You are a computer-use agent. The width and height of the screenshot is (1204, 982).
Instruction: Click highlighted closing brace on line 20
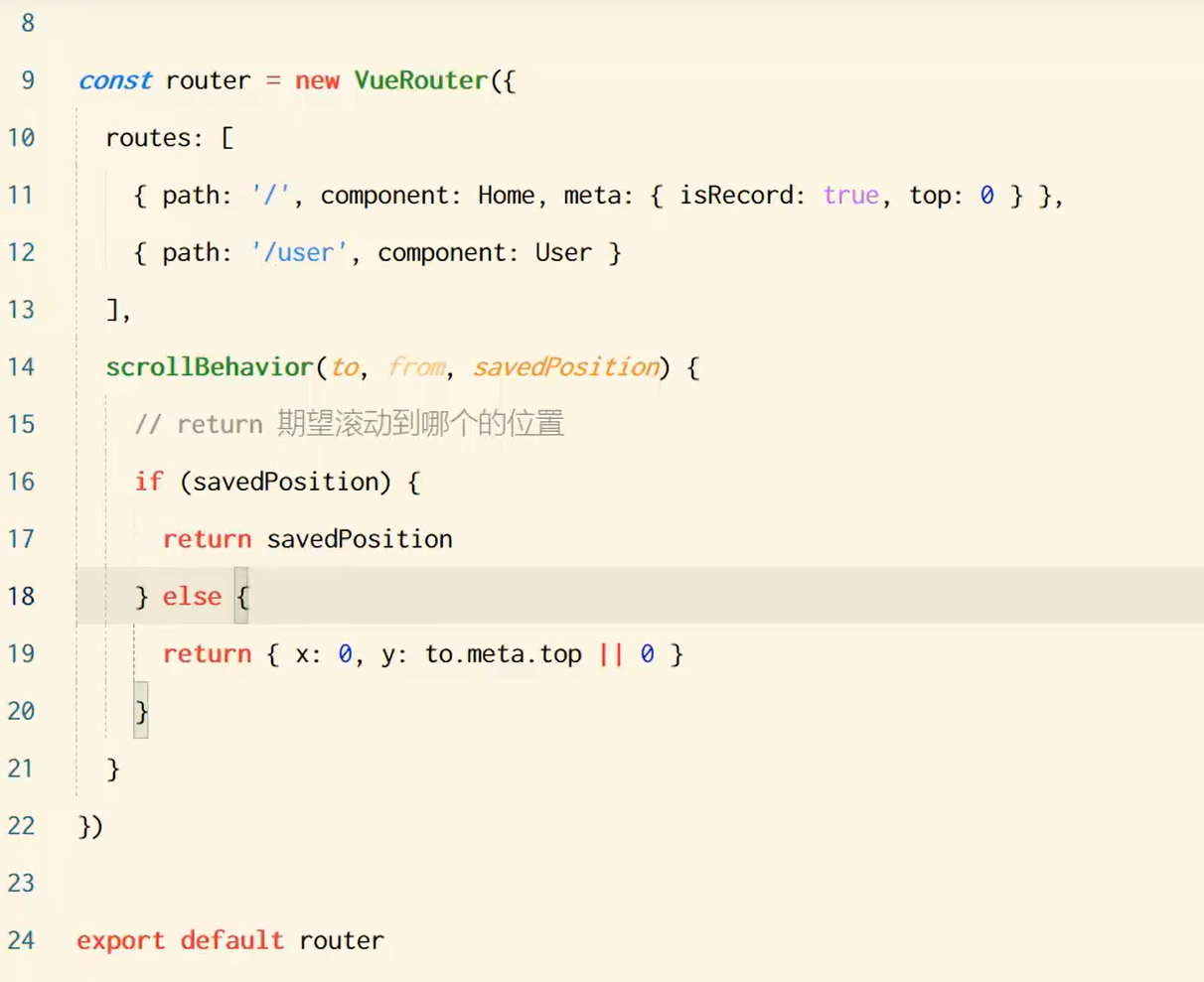141,711
